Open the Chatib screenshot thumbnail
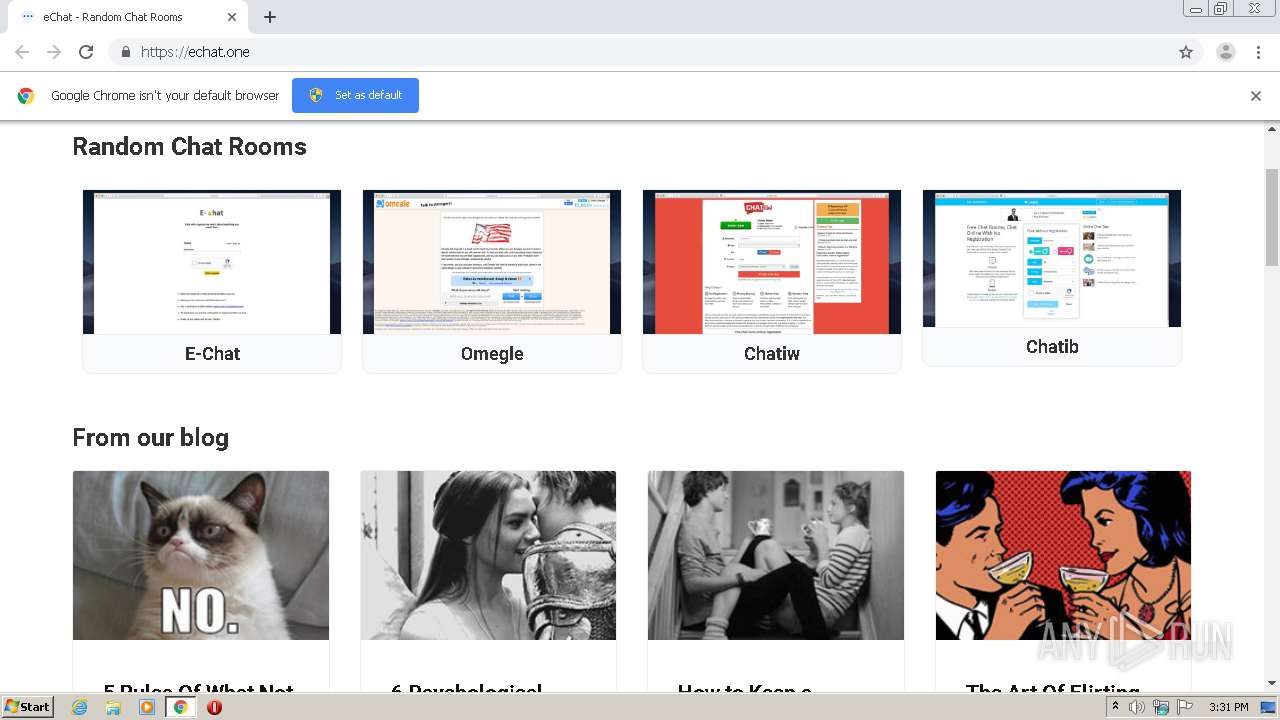 (1052, 258)
